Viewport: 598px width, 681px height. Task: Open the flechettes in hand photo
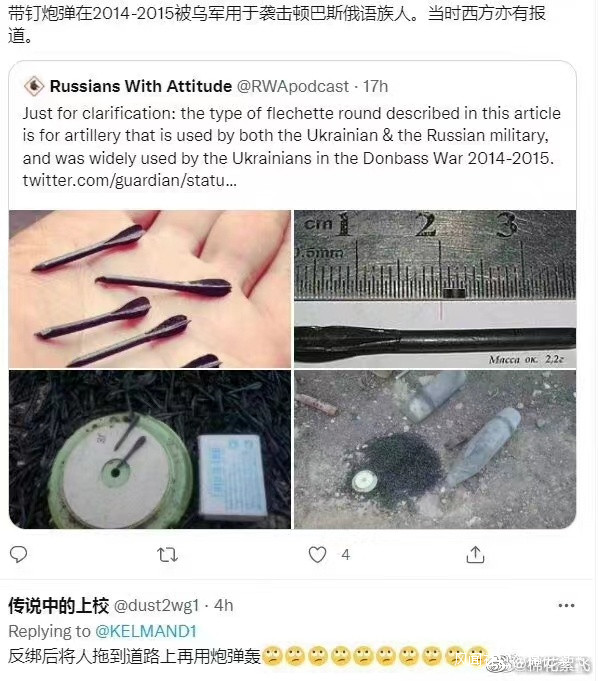tap(150, 289)
